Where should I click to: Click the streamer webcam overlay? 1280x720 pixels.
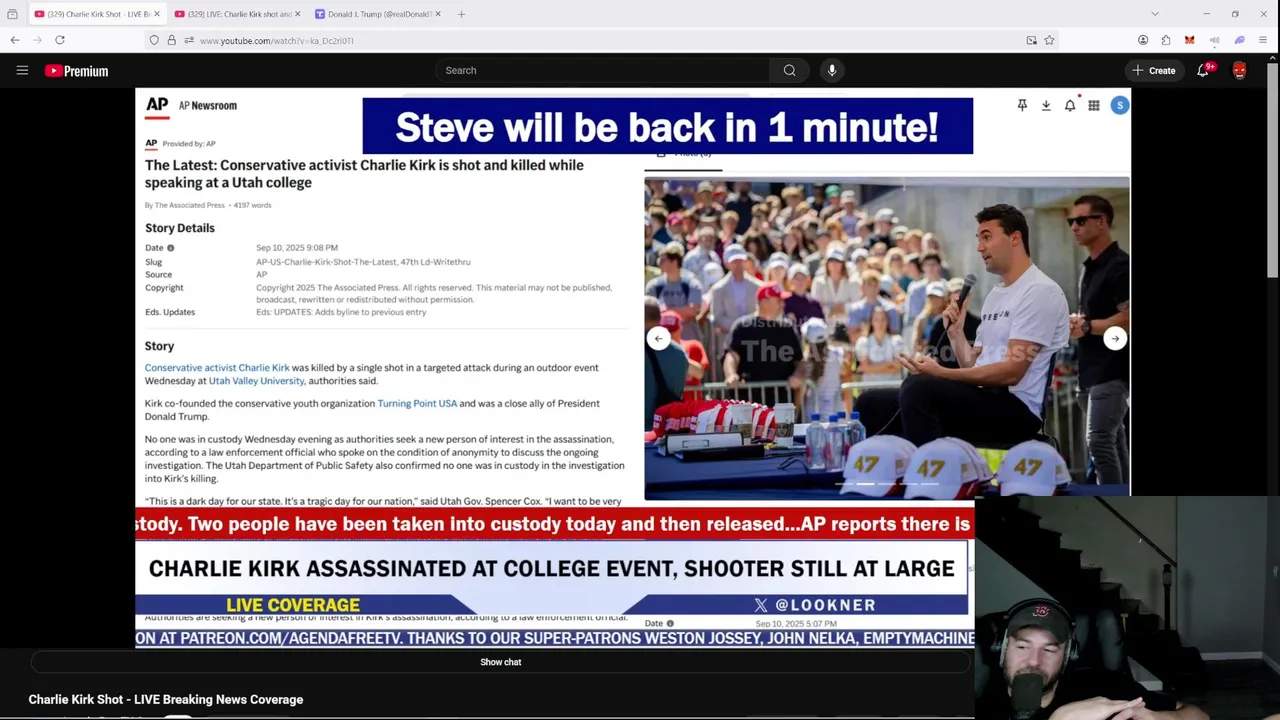1127,608
